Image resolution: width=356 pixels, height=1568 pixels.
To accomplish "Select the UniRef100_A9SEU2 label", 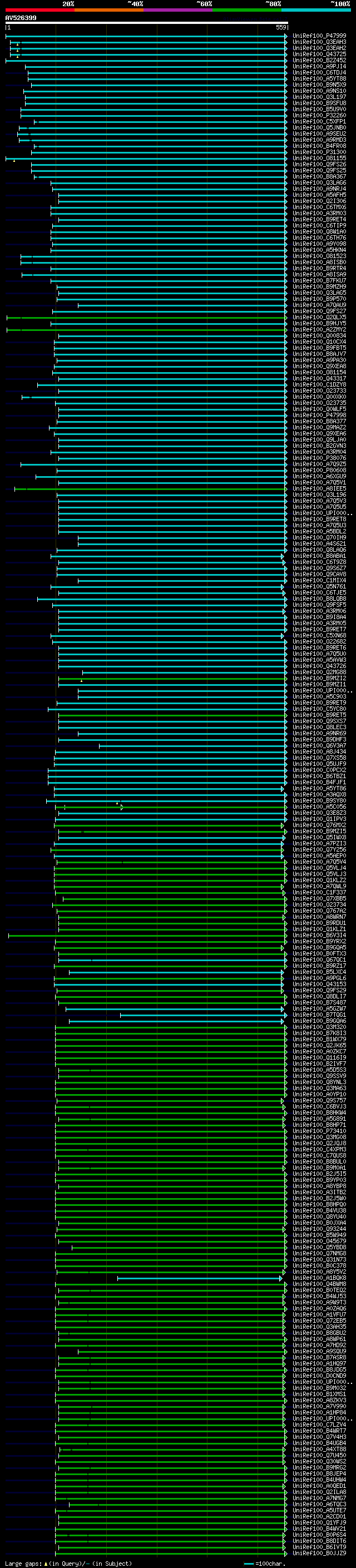I will (x=319, y=134).
